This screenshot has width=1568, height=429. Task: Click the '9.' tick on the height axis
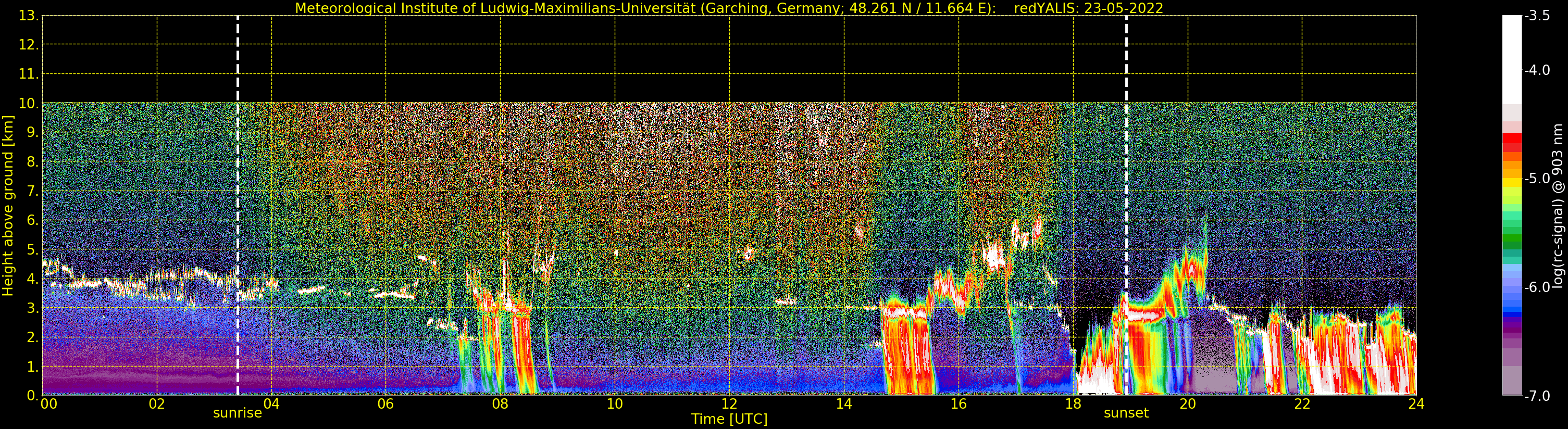coord(32,133)
